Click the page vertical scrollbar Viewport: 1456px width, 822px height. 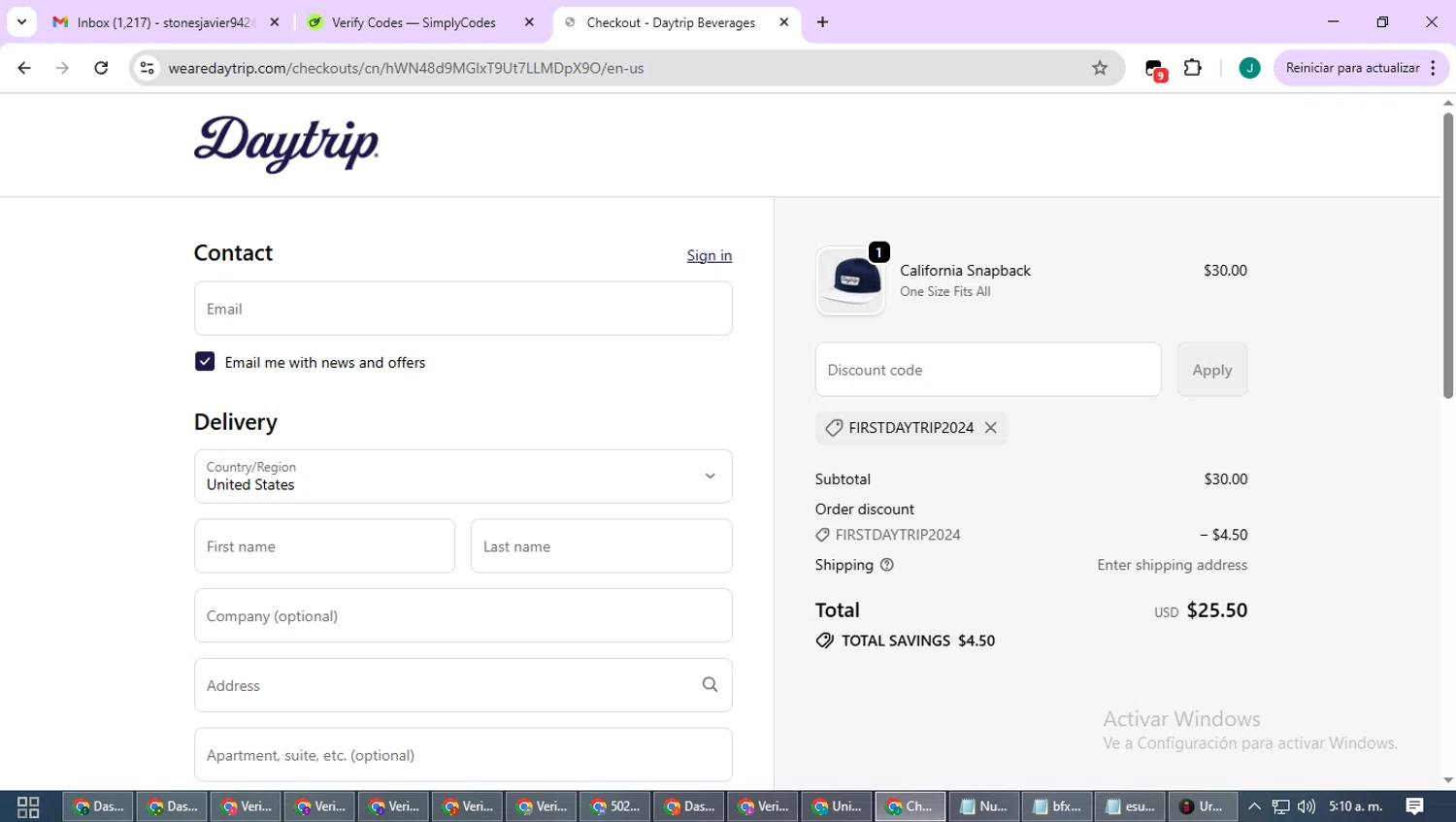[x=1447, y=254]
